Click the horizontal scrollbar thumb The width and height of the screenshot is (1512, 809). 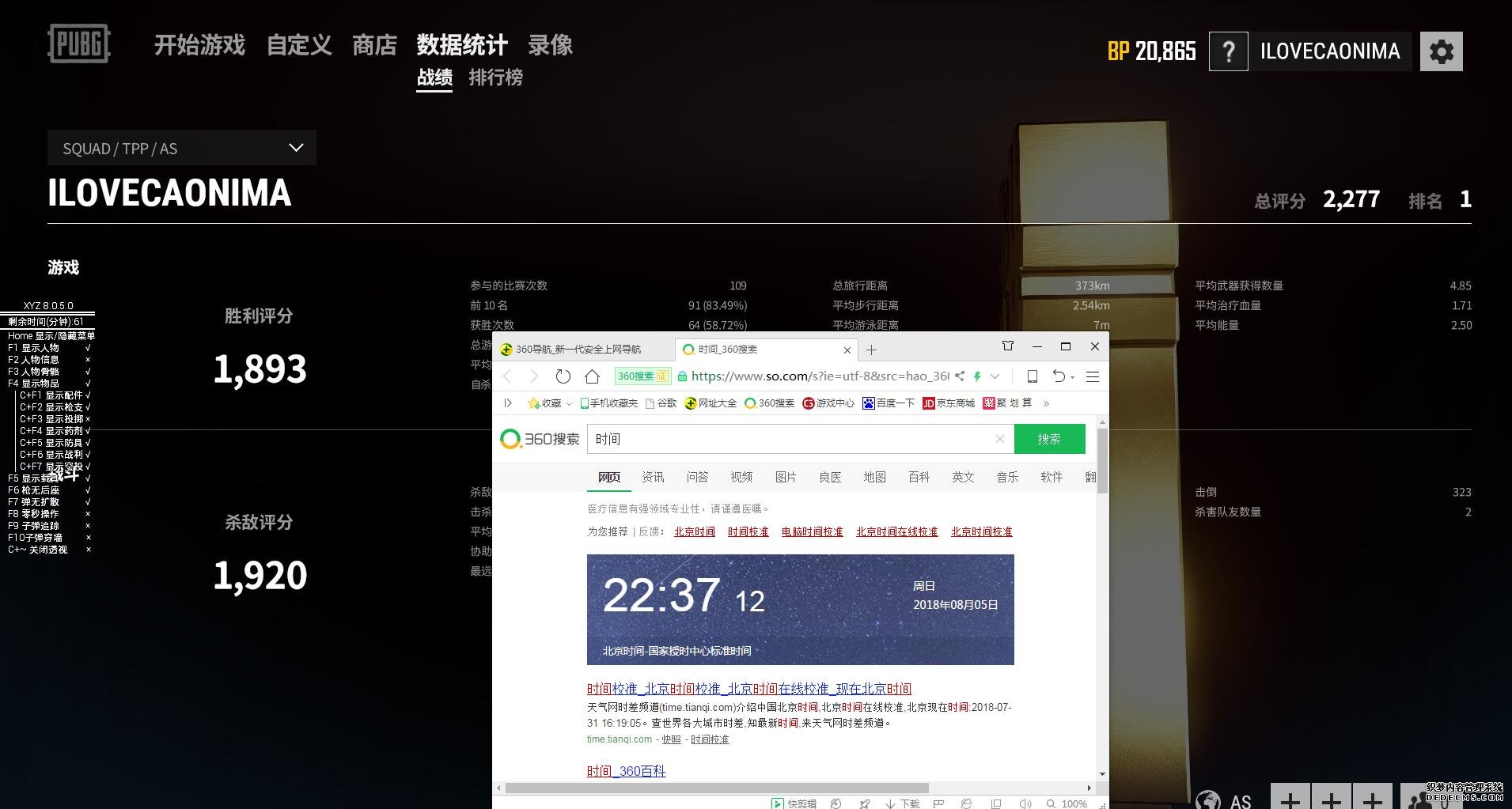[x=717, y=788]
